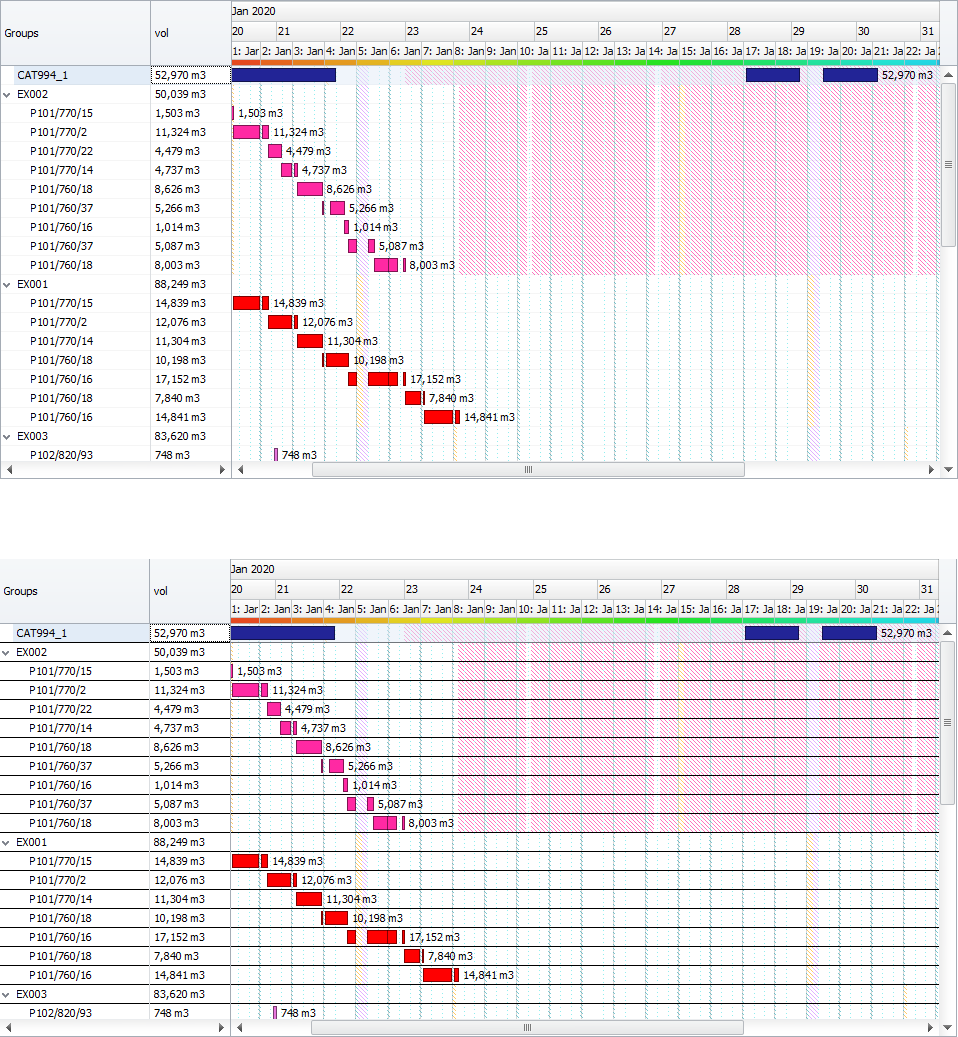The height and width of the screenshot is (1037, 958).
Task: Collapse EX003 group in top chart
Action: [x=7, y=436]
